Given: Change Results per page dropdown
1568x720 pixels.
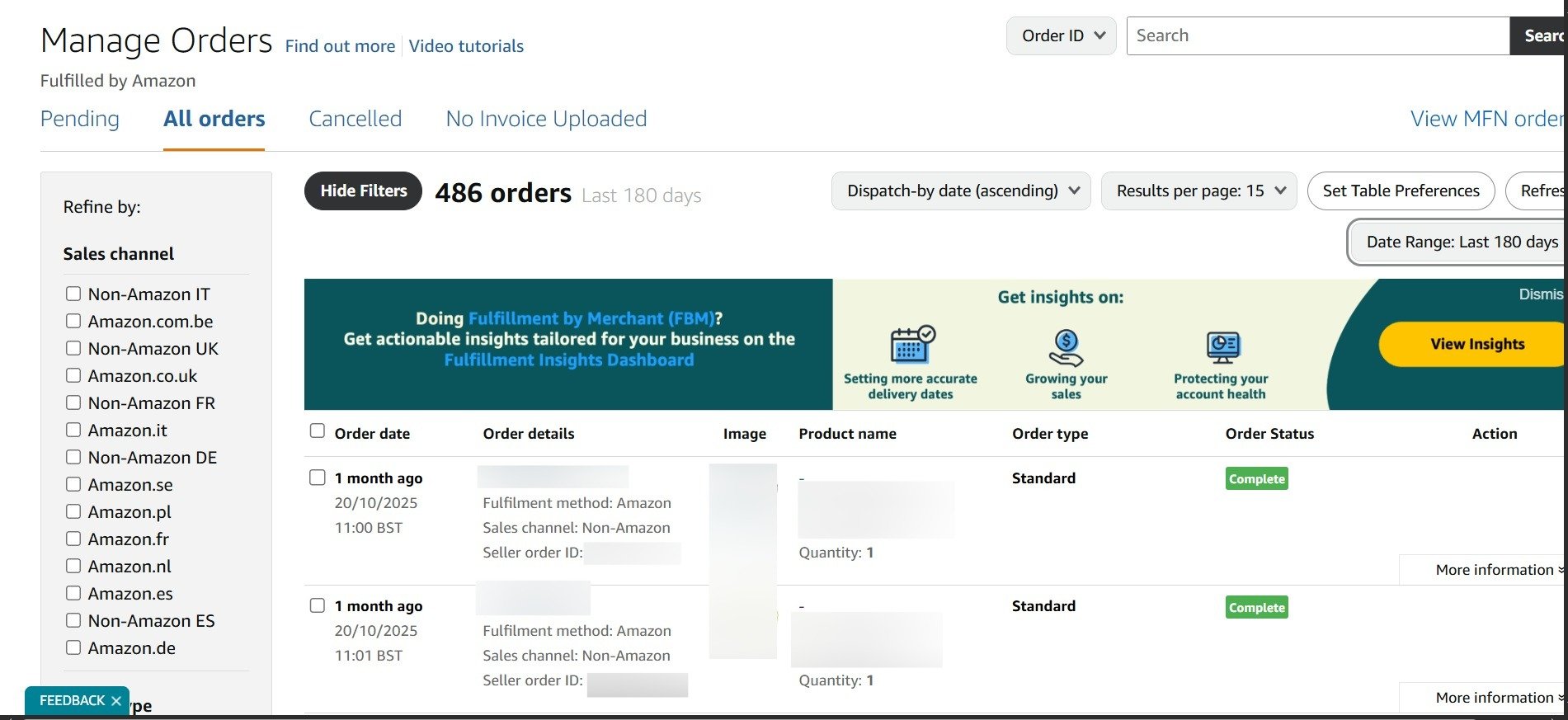Looking at the screenshot, I should click(x=1198, y=191).
